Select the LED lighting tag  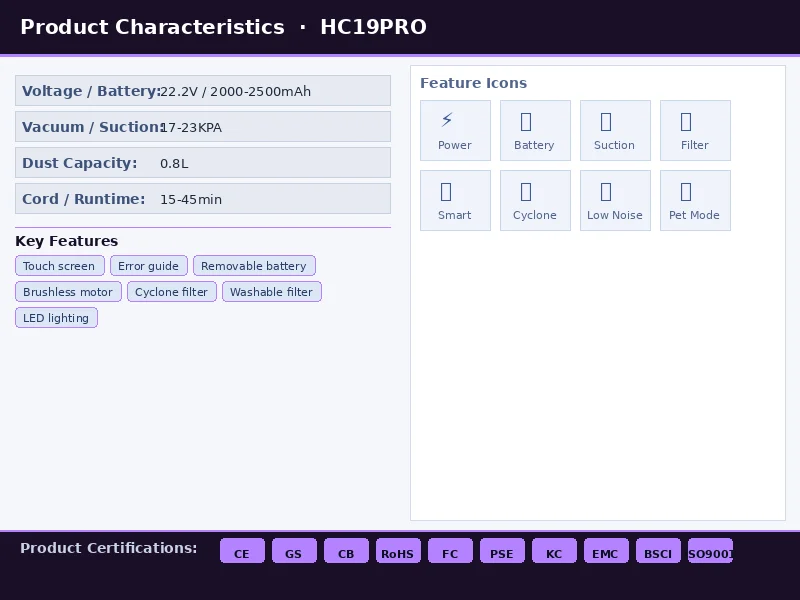[56, 318]
